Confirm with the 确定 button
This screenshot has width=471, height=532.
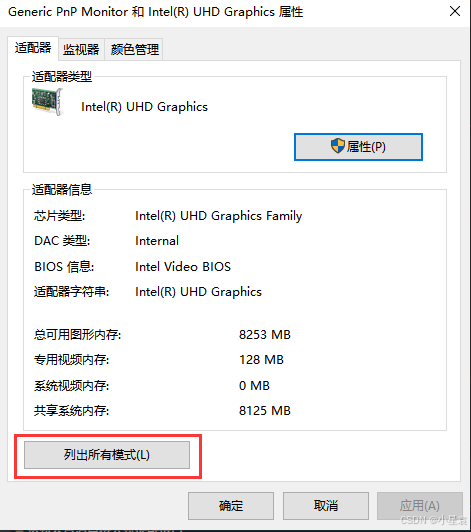pyautogui.click(x=231, y=506)
